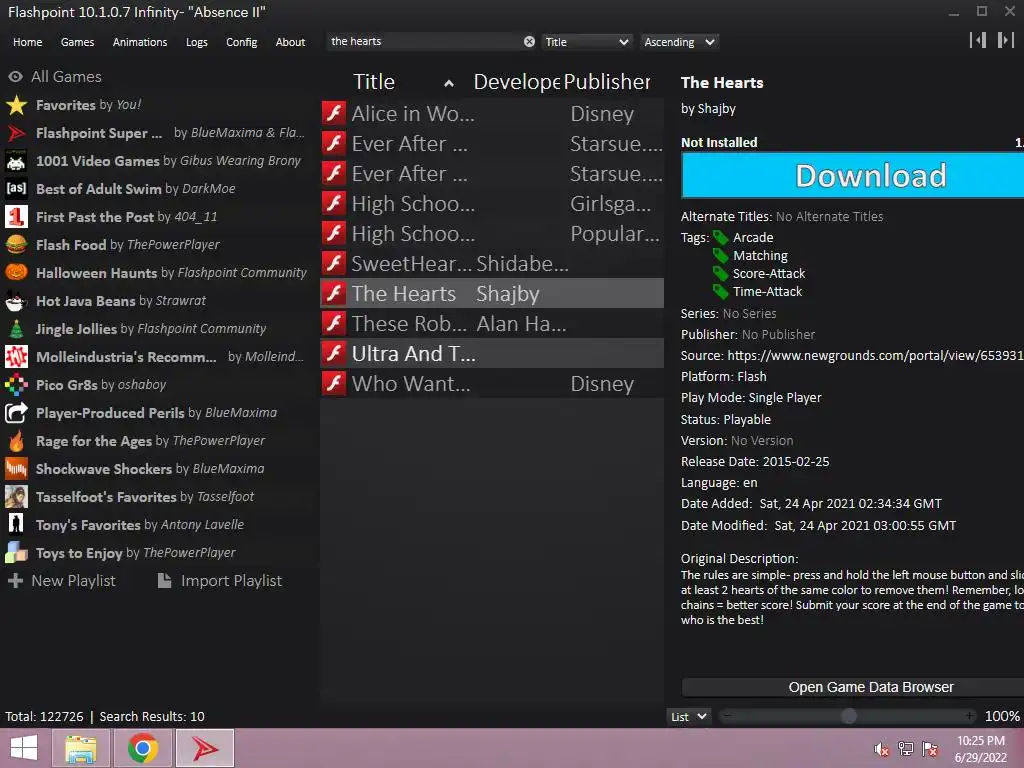Toggle the right sidebar with the second top-right bar icon
This screenshot has height=768, width=1024.
(1005, 40)
